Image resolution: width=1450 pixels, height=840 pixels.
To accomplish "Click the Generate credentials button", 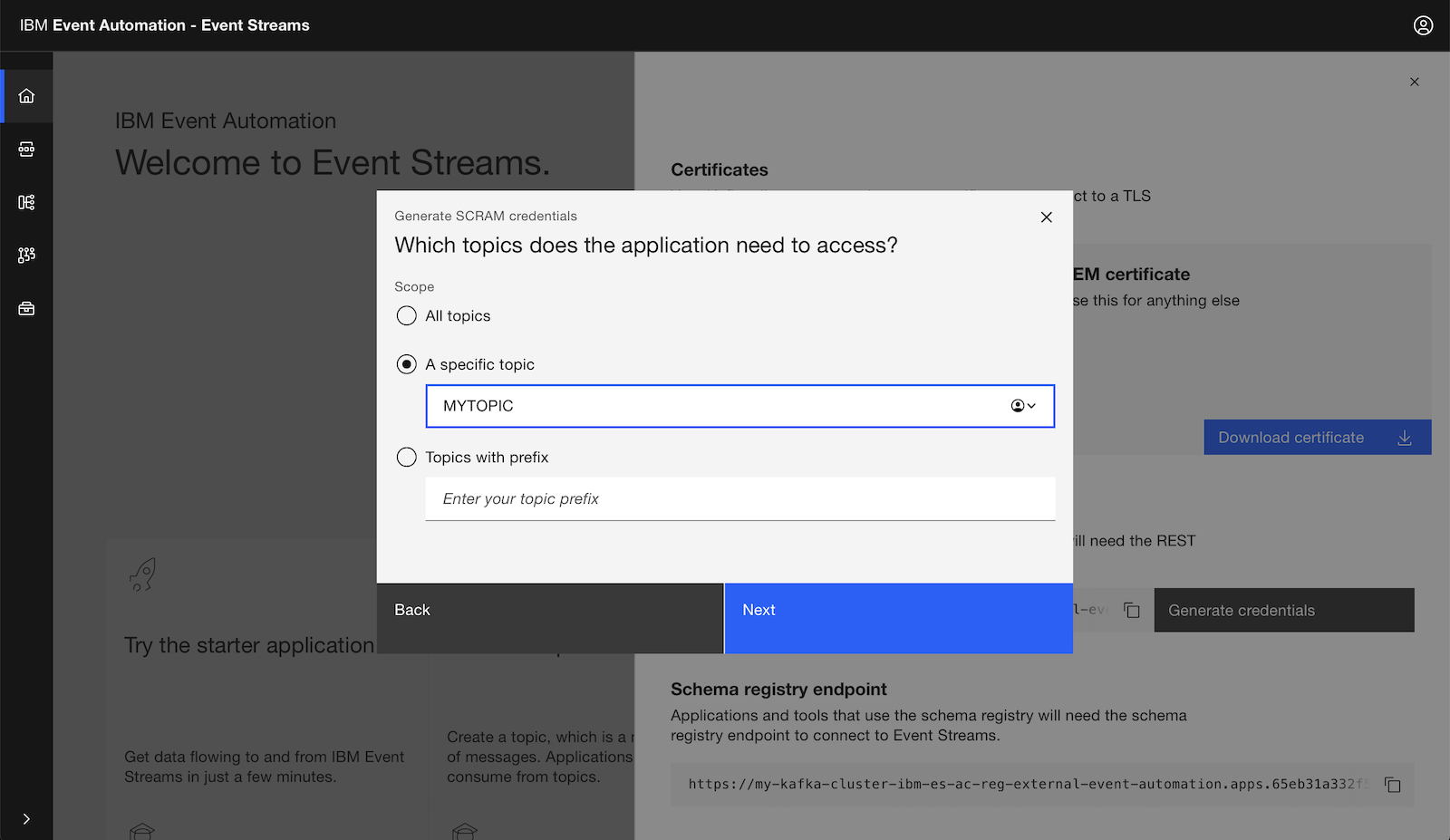I will click(1283, 611).
